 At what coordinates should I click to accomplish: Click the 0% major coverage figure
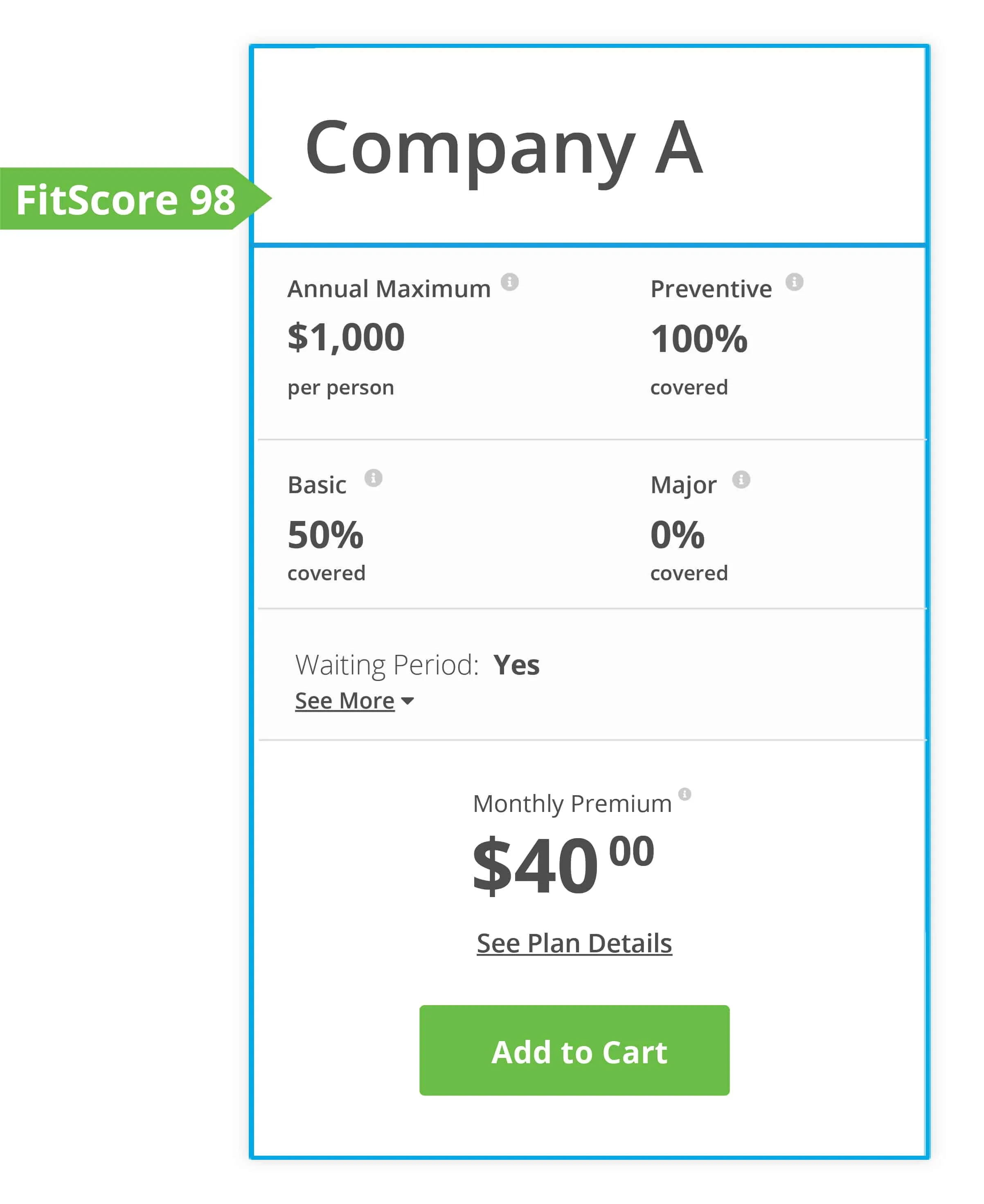(677, 534)
